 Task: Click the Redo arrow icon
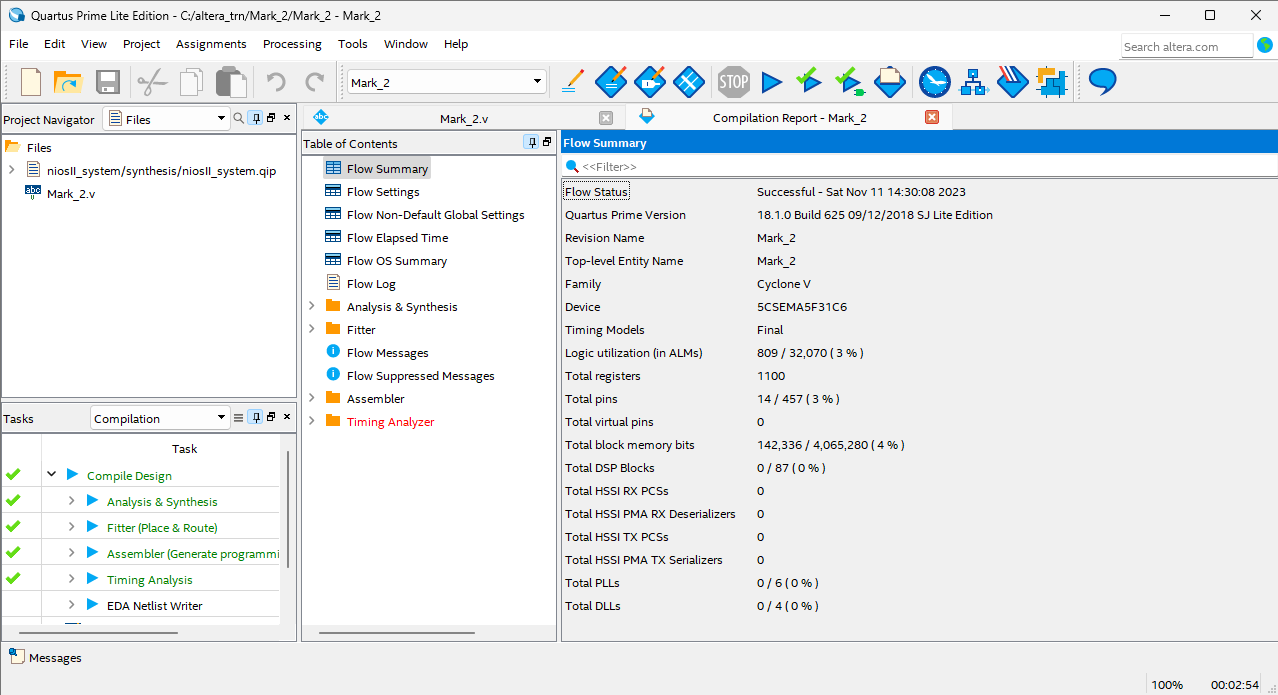click(314, 82)
